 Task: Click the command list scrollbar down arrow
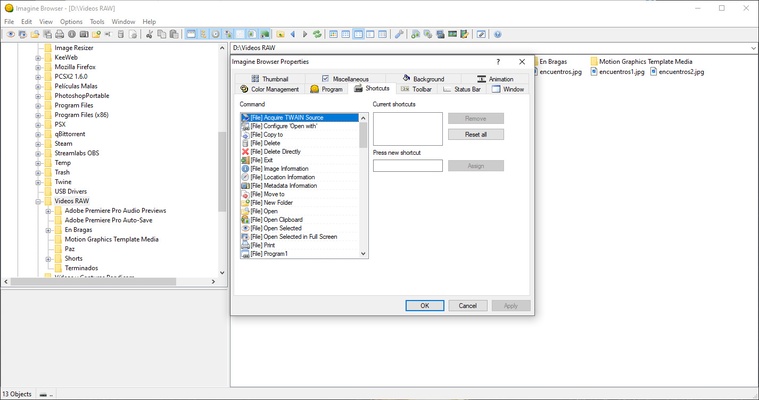[363, 255]
